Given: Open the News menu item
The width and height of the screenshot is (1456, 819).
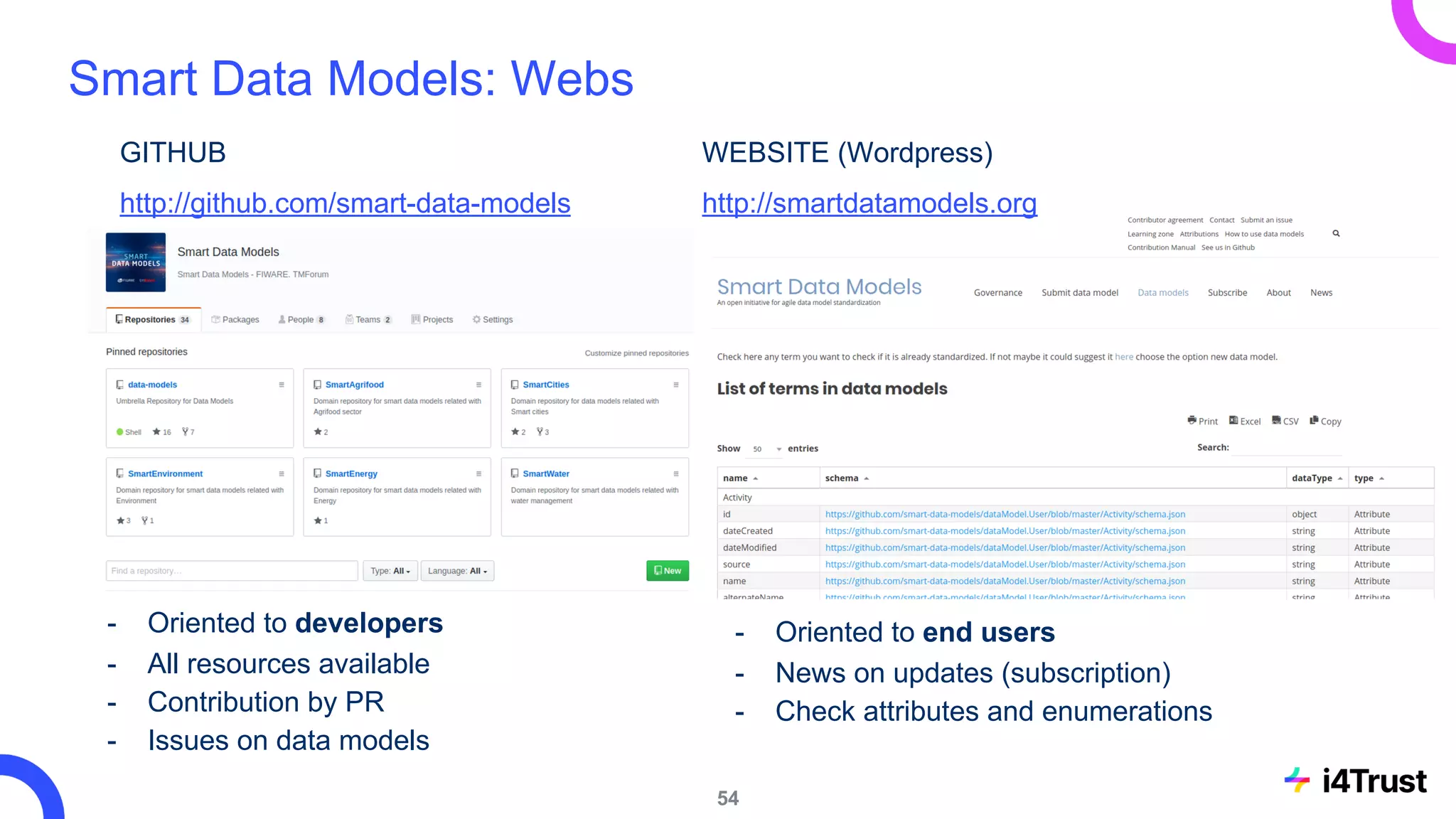Looking at the screenshot, I should (1321, 293).
